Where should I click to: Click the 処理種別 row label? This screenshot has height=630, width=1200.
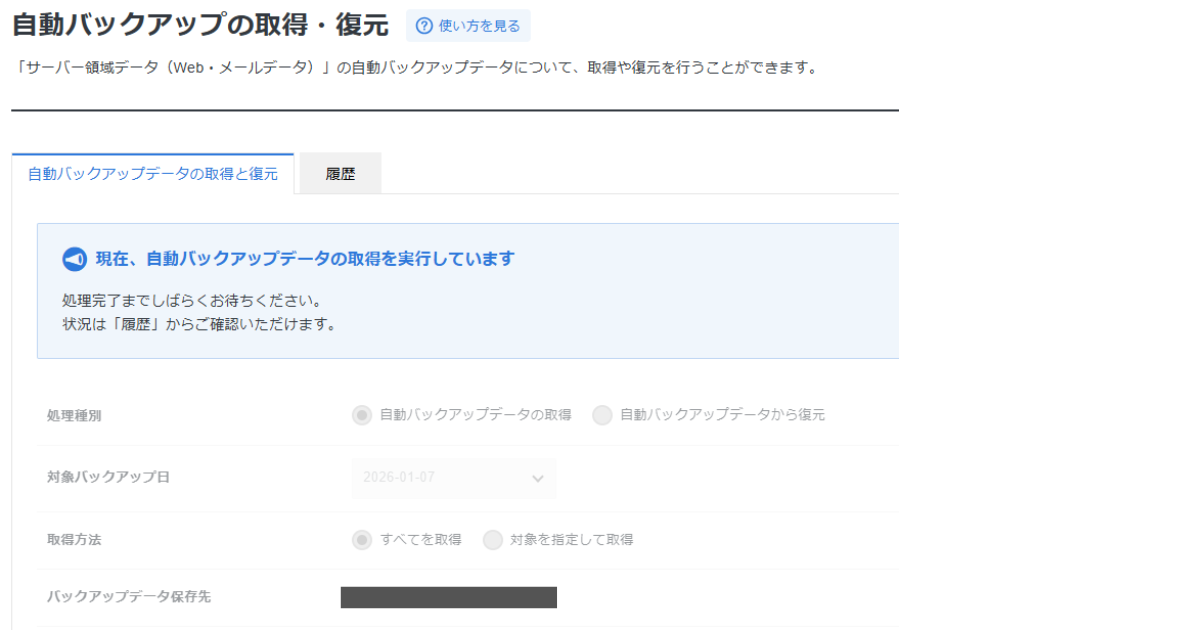tap(74, 415)
